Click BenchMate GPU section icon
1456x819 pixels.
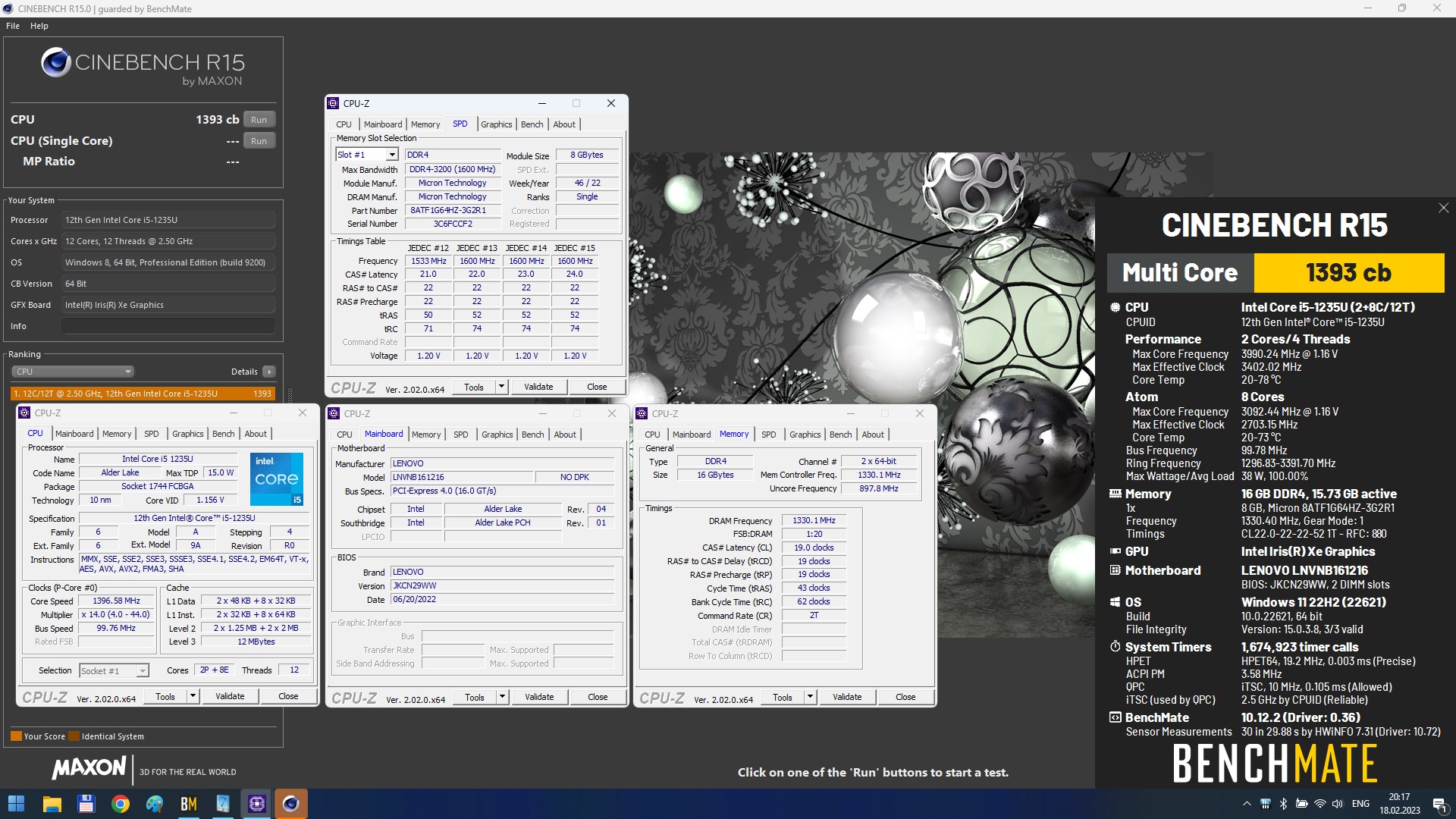coord(1115,551)
